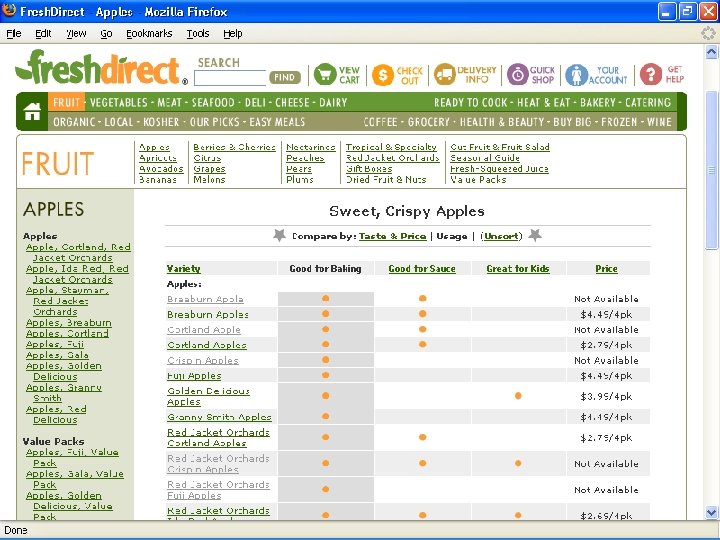Click the Quick Shop clock icon
720x540 pixels.
point(518,74)
